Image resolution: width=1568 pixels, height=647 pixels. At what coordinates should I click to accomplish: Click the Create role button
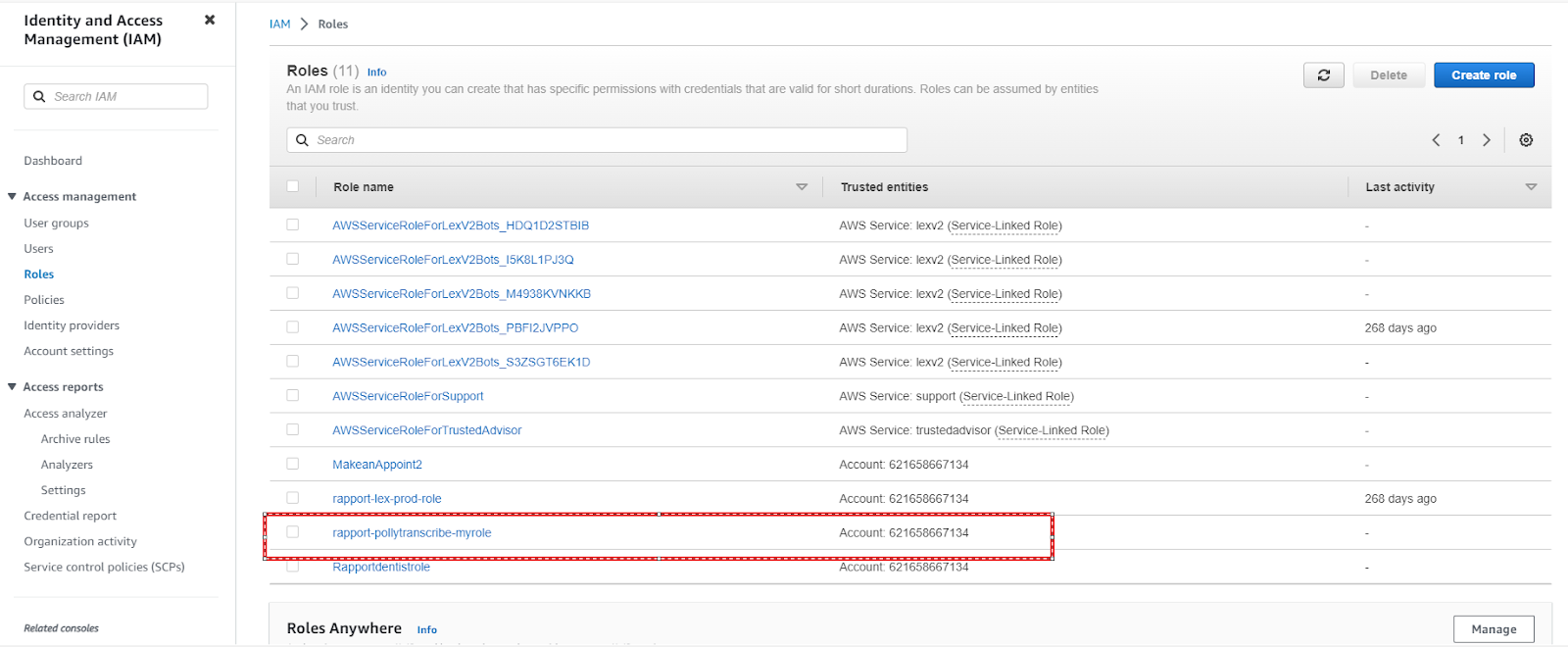coord(1483,75)
